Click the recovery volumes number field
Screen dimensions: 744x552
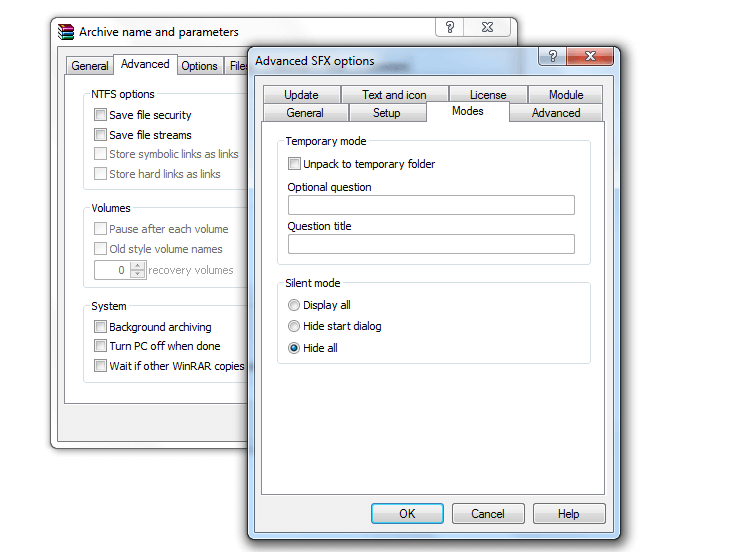[x=112, y=270]
